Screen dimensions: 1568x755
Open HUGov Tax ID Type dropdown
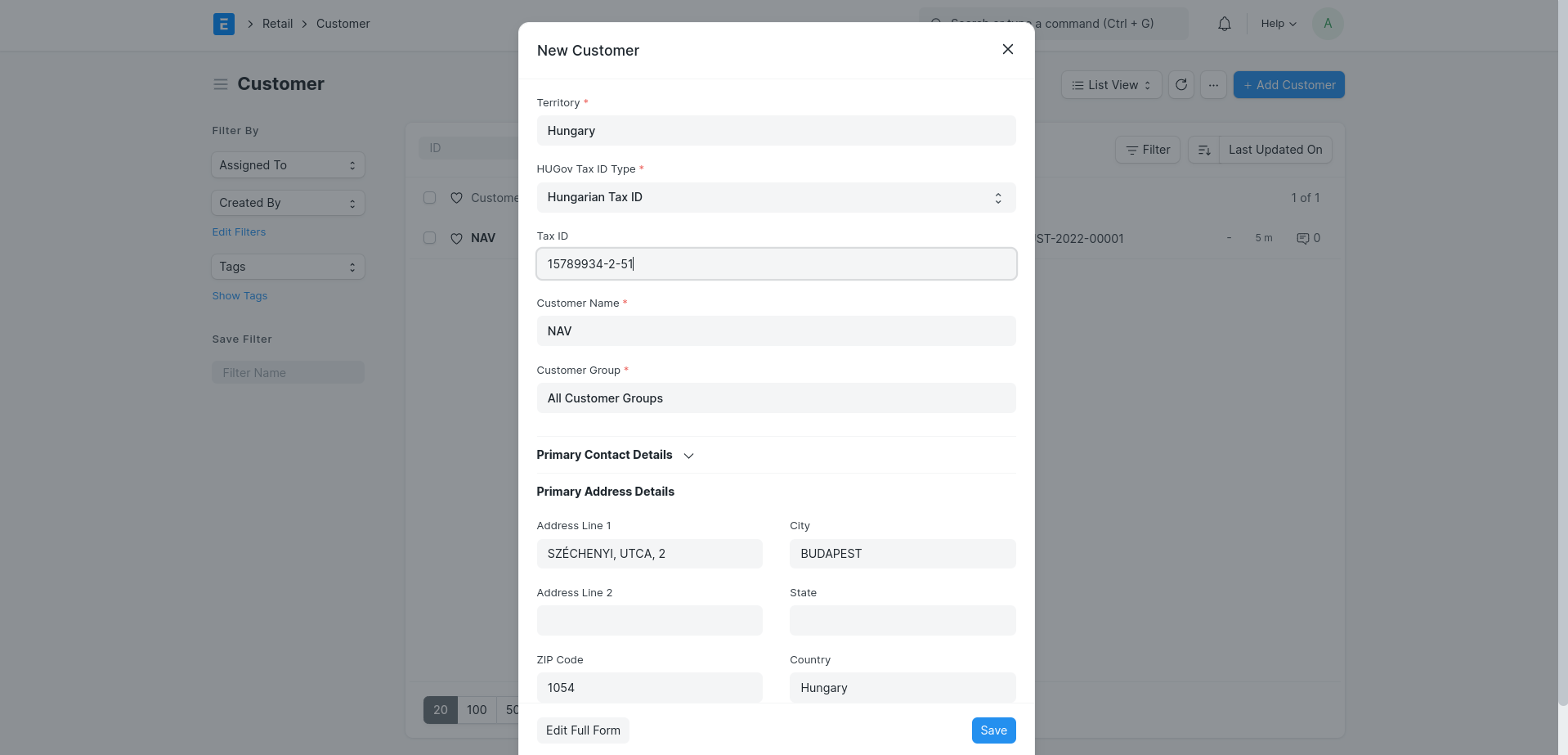point(775,198)
